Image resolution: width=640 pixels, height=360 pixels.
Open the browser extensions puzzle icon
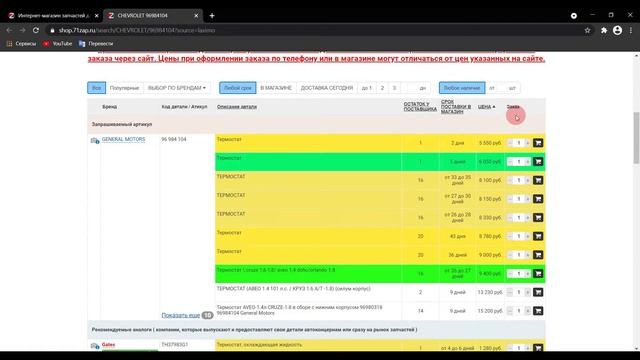tap(604, 30)
